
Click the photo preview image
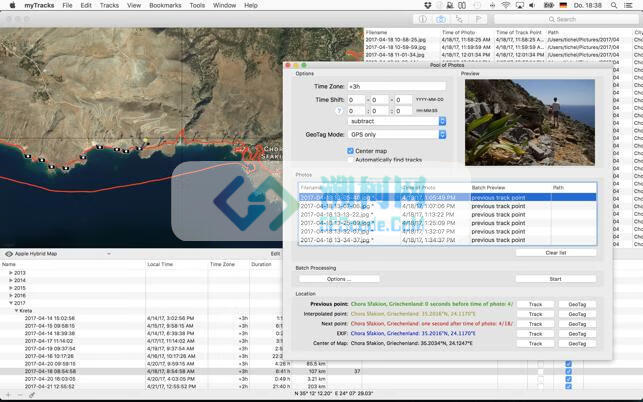[x=530, y=122]
